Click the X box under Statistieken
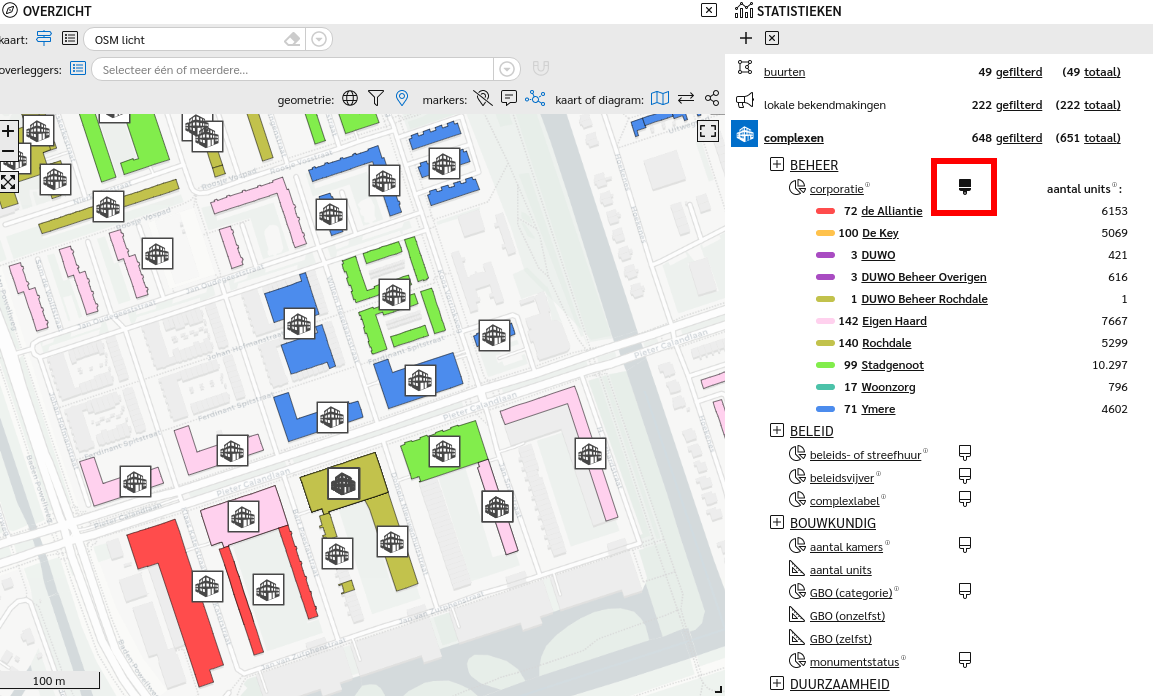This screenshot has width=1153, height=696. coord(771,38)
